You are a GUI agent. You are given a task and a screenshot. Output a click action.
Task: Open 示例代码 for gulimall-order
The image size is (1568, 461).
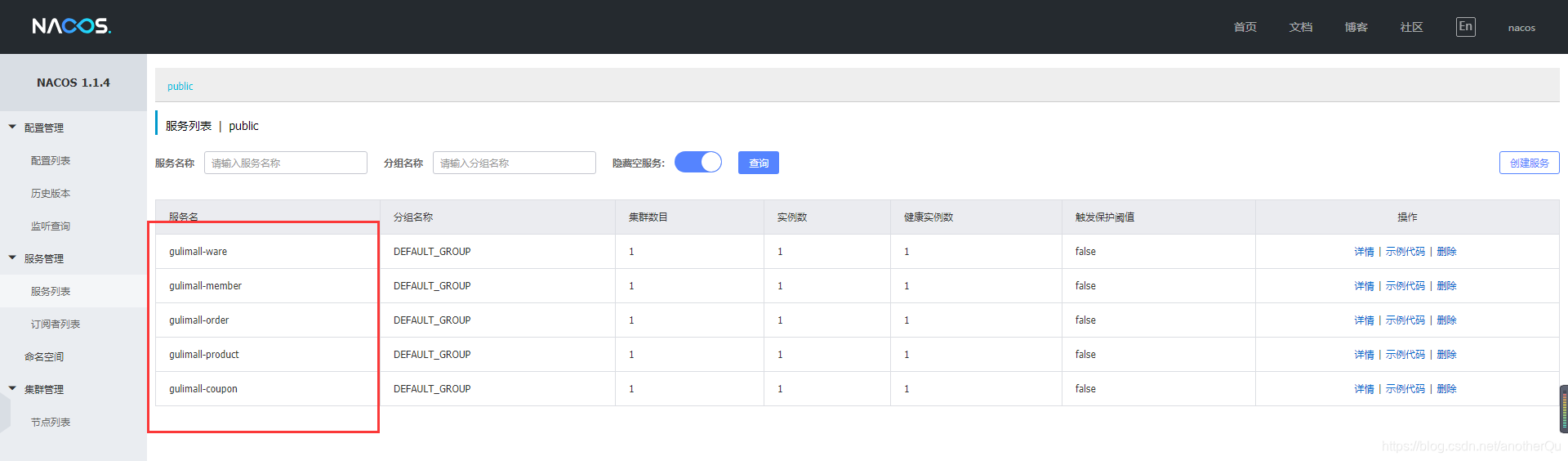click(1405, 320)
